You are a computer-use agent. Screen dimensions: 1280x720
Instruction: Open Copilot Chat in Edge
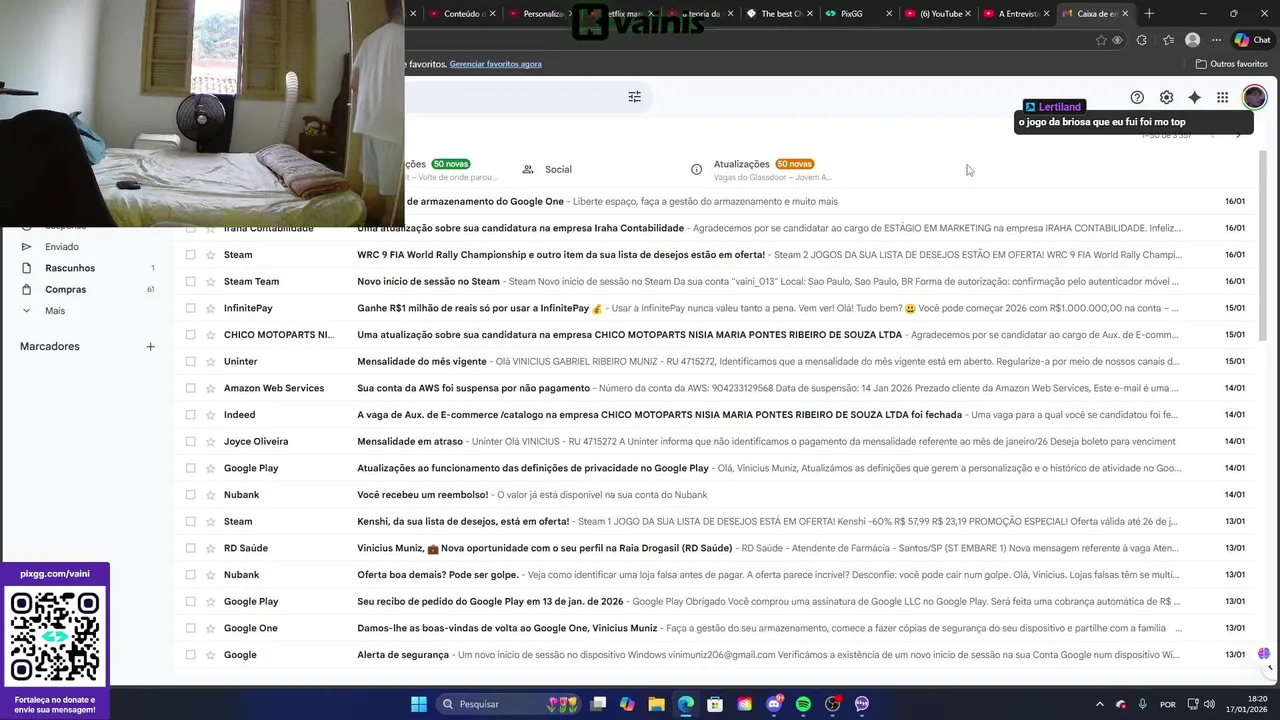click(x=1252, y=40)
